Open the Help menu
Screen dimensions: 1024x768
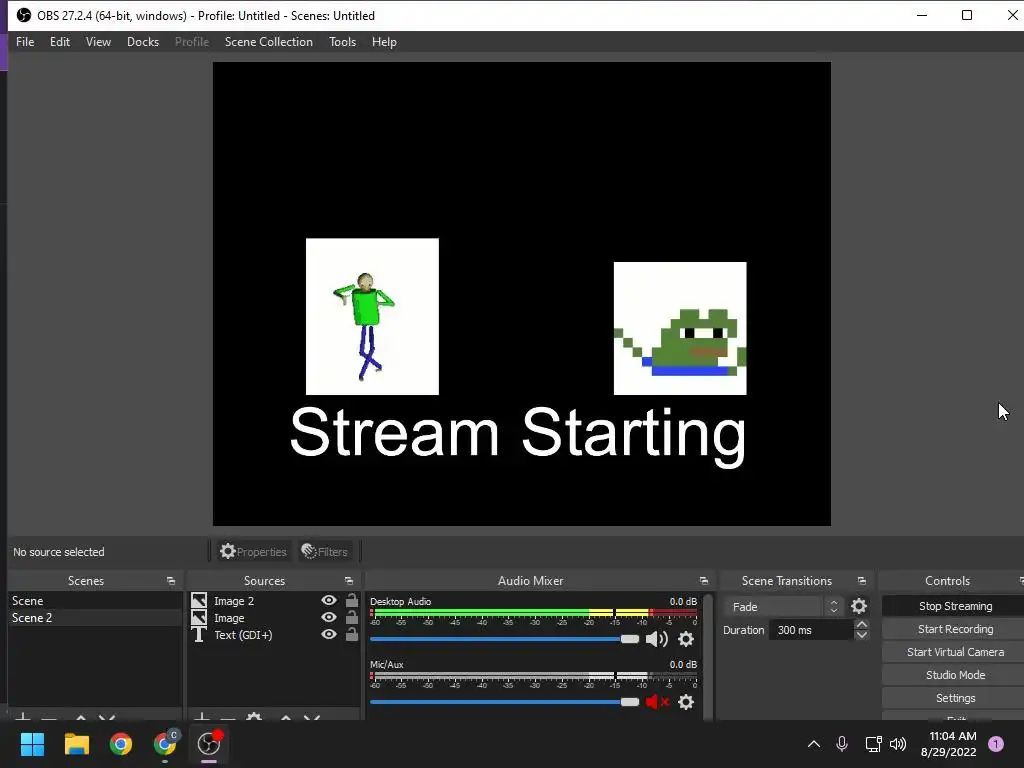coord(384,42)
